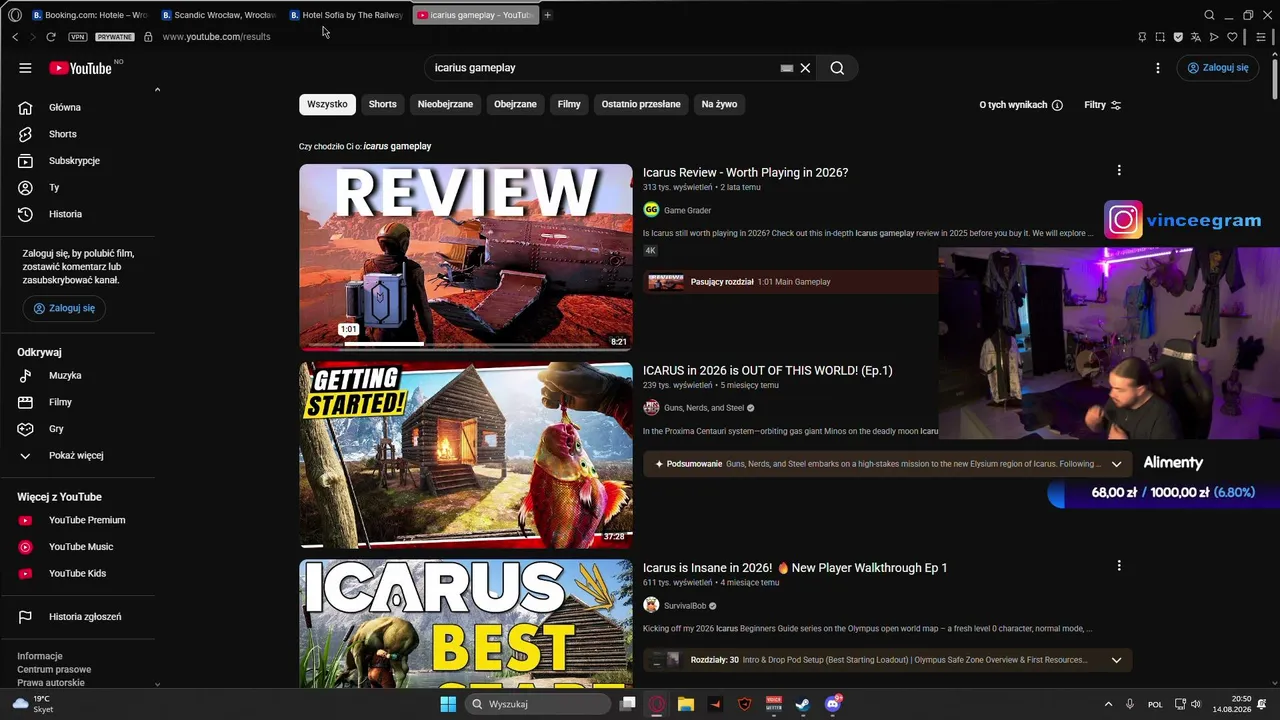Open the ad blocker shield icon

pyautogui.click(x=1178, y=37)
